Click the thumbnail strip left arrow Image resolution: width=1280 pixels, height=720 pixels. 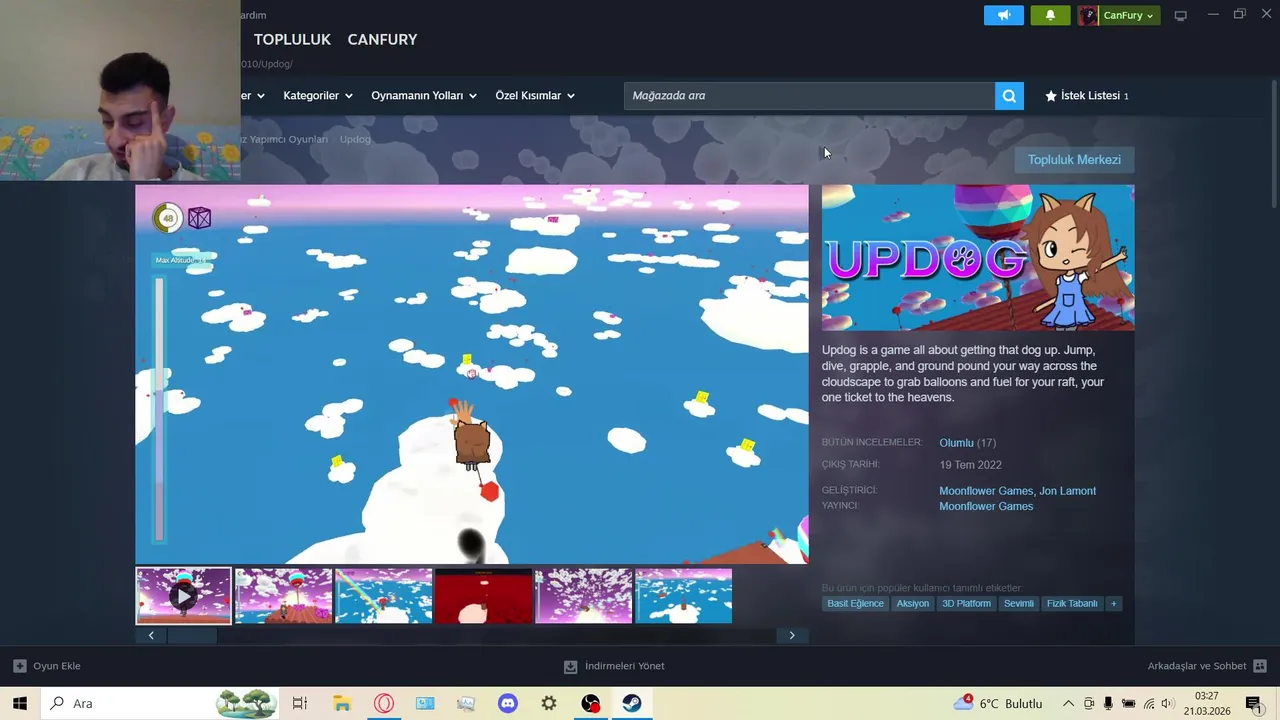pos(151,635)
